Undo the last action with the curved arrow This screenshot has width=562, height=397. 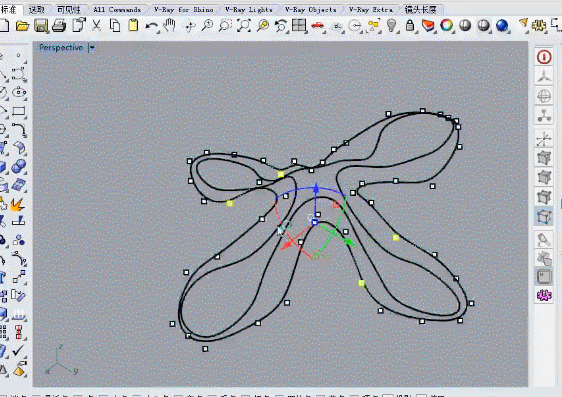tap(152, 26)
